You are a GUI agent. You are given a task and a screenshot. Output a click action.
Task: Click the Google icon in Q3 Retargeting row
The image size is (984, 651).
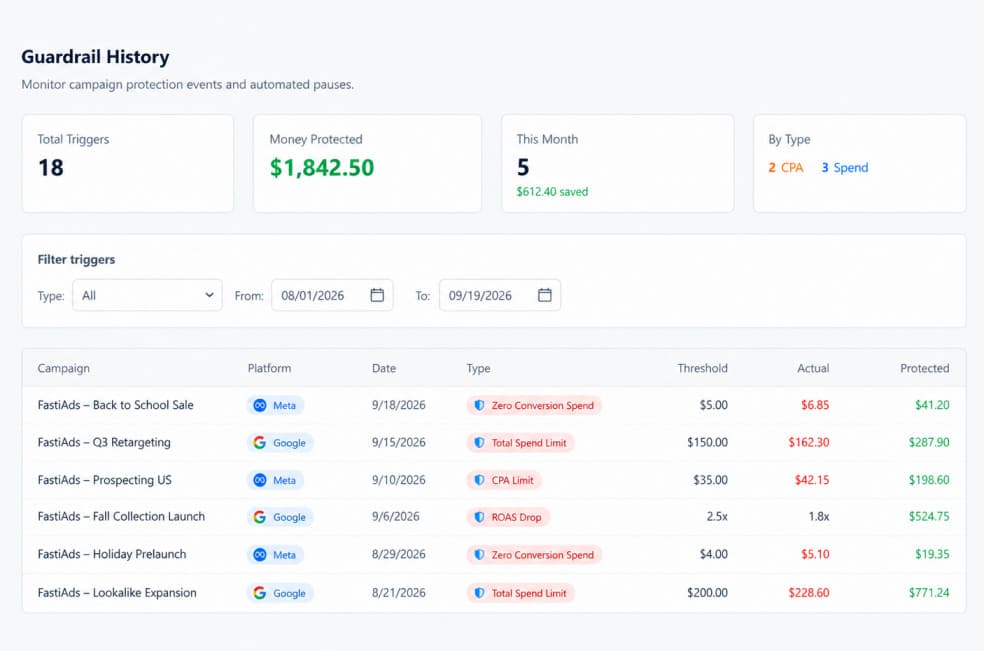coord(260,443)
